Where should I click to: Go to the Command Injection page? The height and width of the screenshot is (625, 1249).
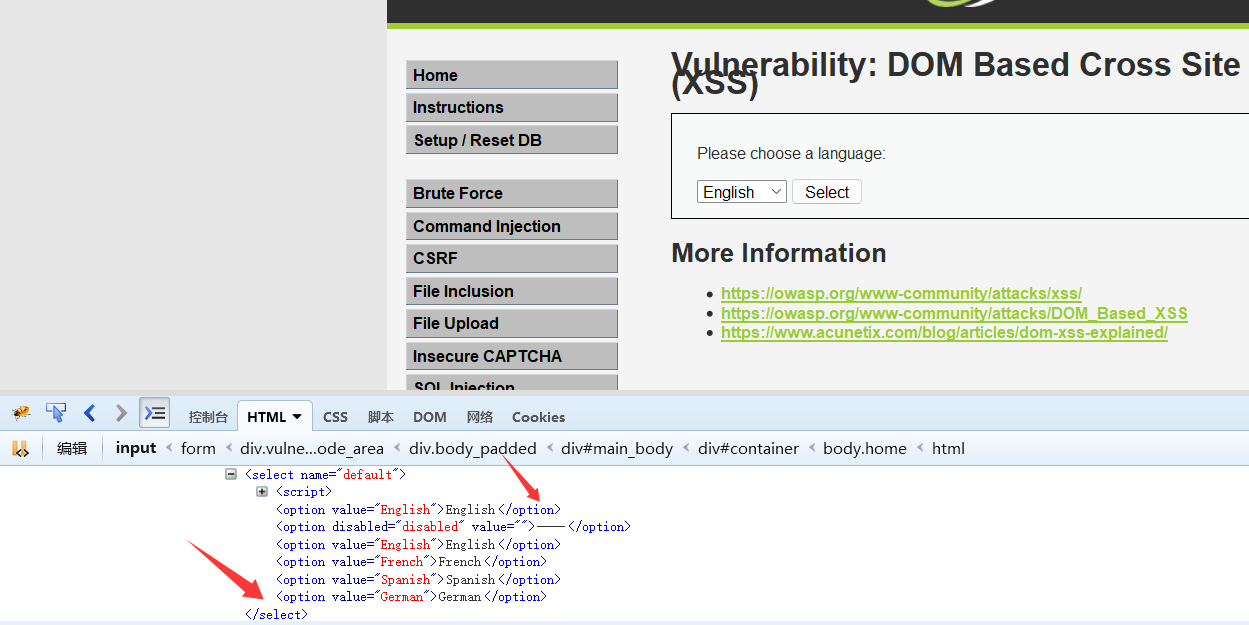pos(512,226)
